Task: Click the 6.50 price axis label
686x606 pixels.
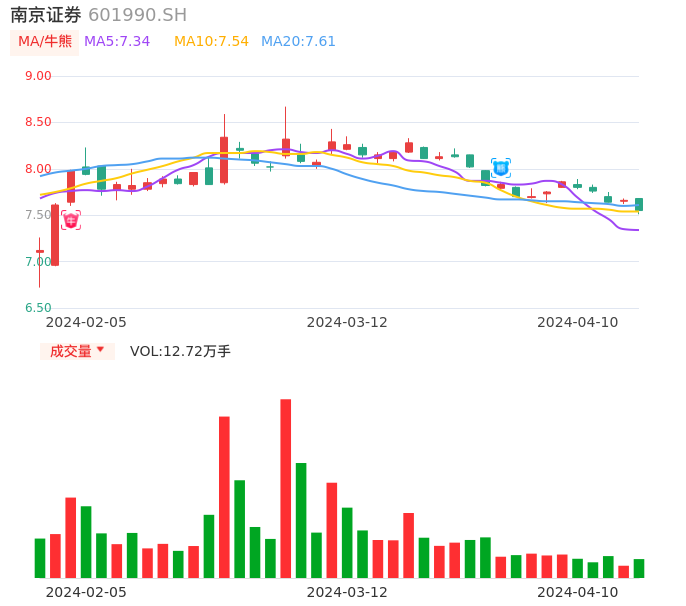Action: pyautogui.click(x=38, y=308)
